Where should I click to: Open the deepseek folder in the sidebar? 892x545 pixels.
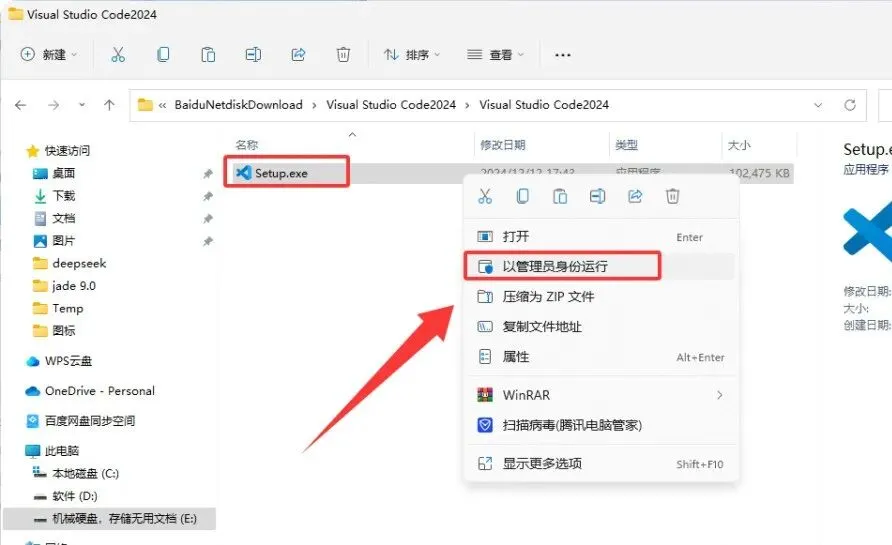69,263
